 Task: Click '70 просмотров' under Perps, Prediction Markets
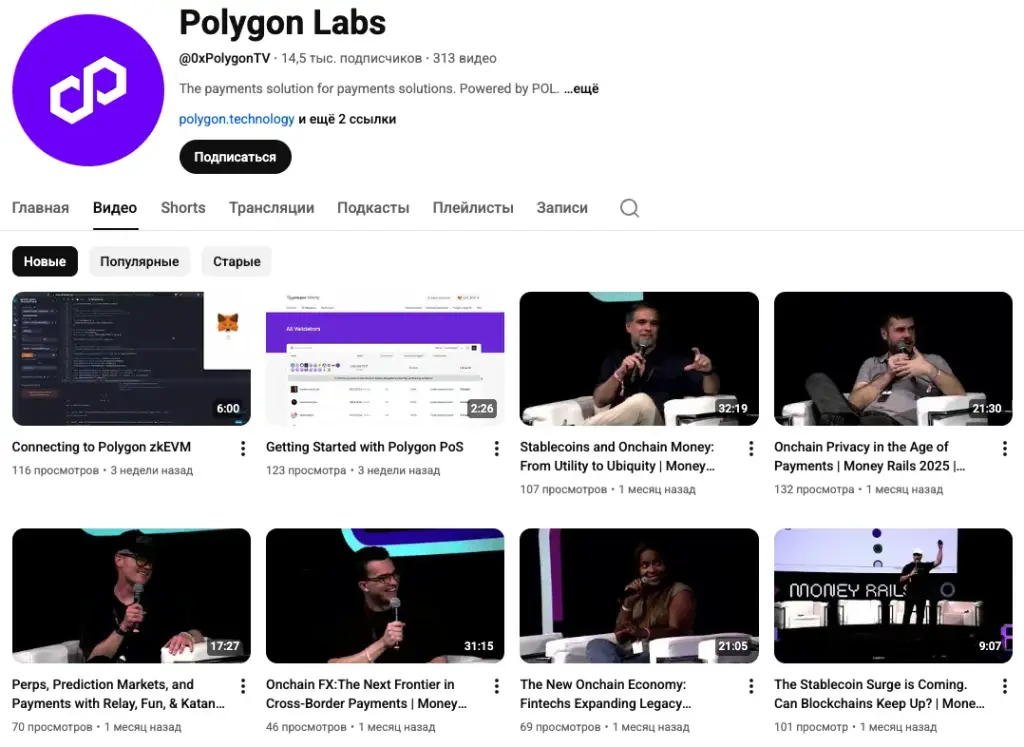tap(52, 727)
